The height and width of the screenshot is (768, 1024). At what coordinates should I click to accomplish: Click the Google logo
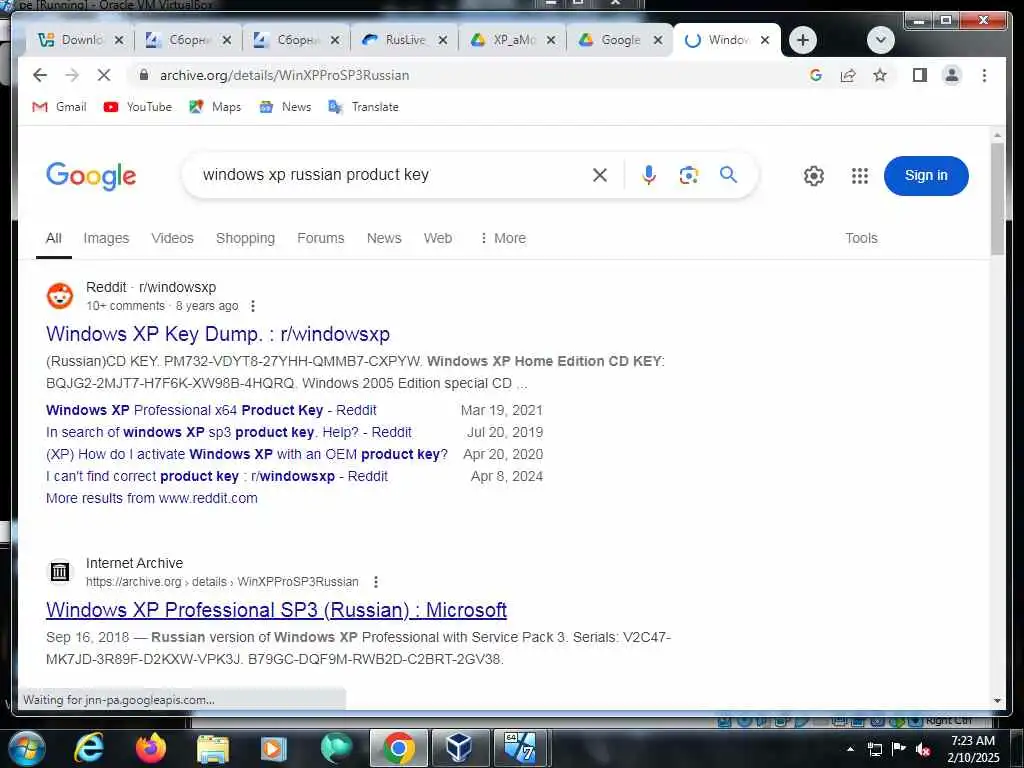point(91,176)
